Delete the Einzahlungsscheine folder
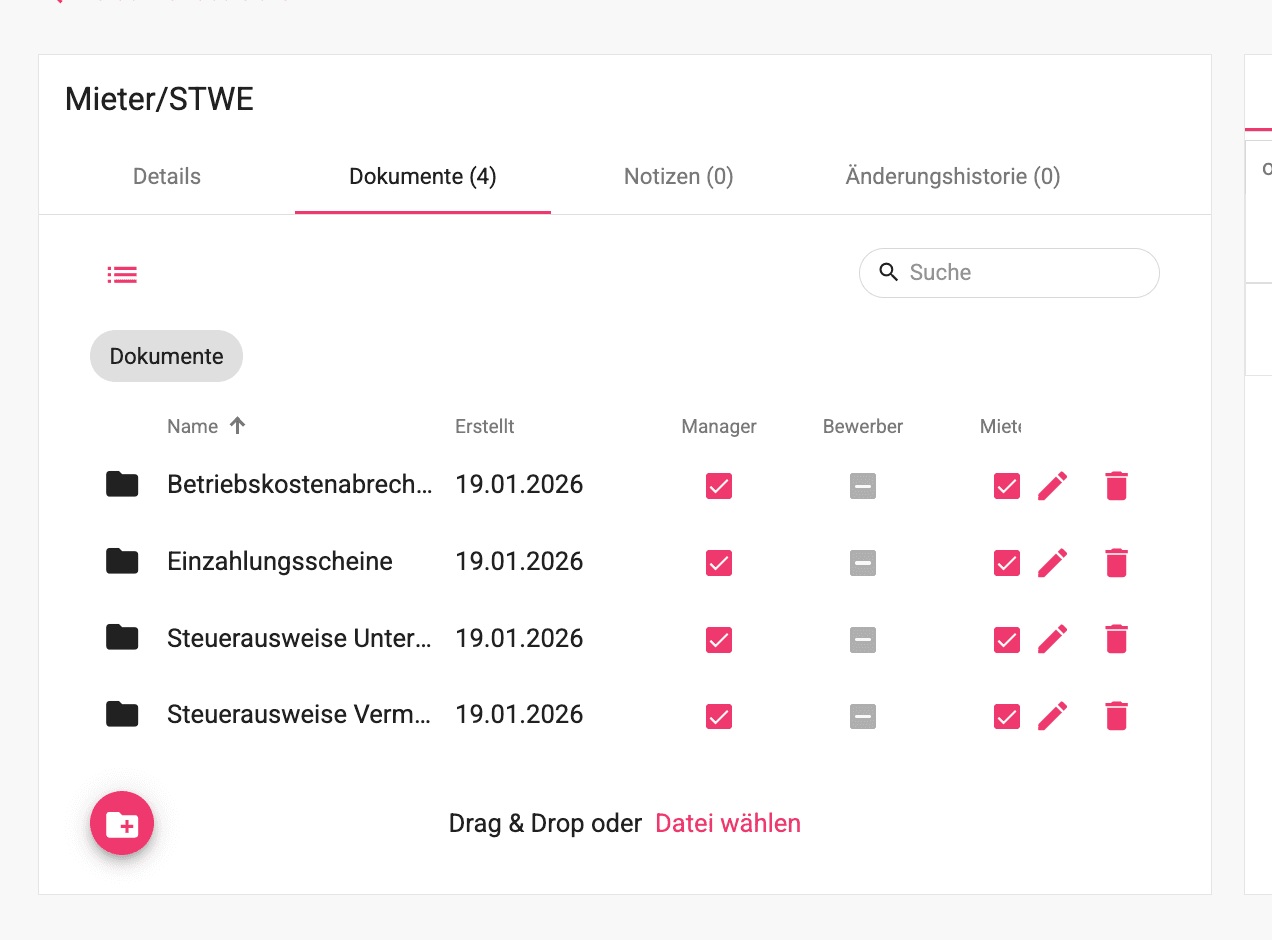 tap(1116, 563)
